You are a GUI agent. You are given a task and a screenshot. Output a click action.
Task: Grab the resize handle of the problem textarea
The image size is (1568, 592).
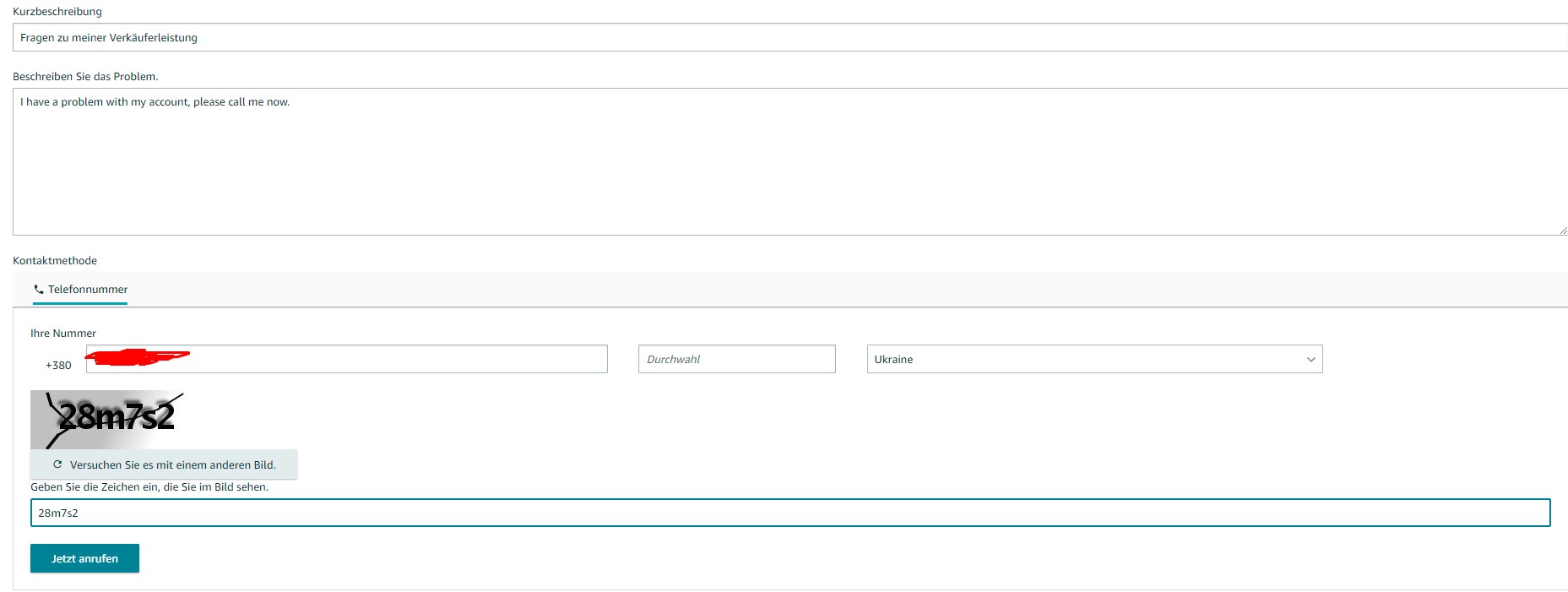(x=1563, y=231)
